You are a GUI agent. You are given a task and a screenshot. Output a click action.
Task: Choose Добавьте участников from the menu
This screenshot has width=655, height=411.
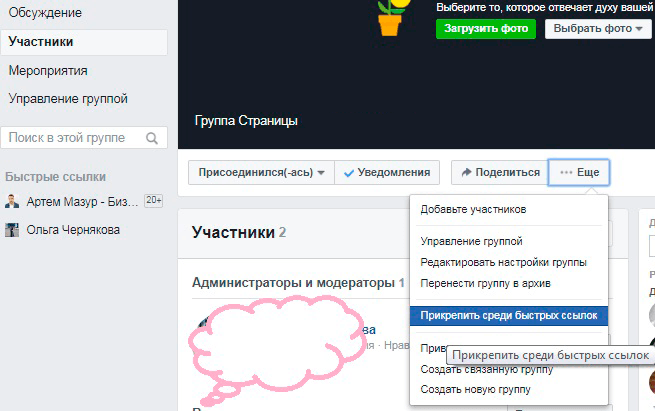point(473,209)
